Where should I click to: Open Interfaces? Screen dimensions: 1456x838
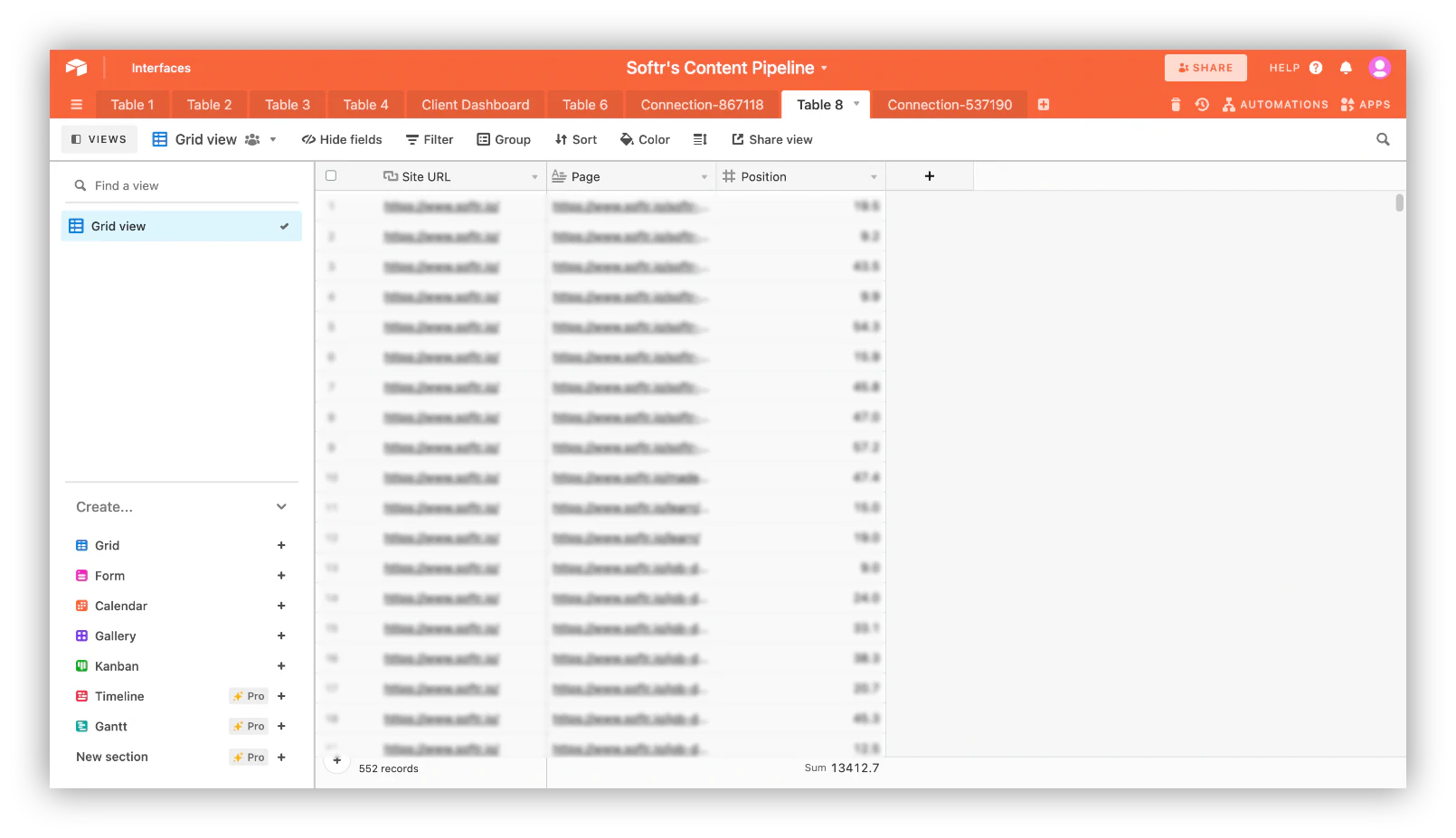(x=161, y=68)
